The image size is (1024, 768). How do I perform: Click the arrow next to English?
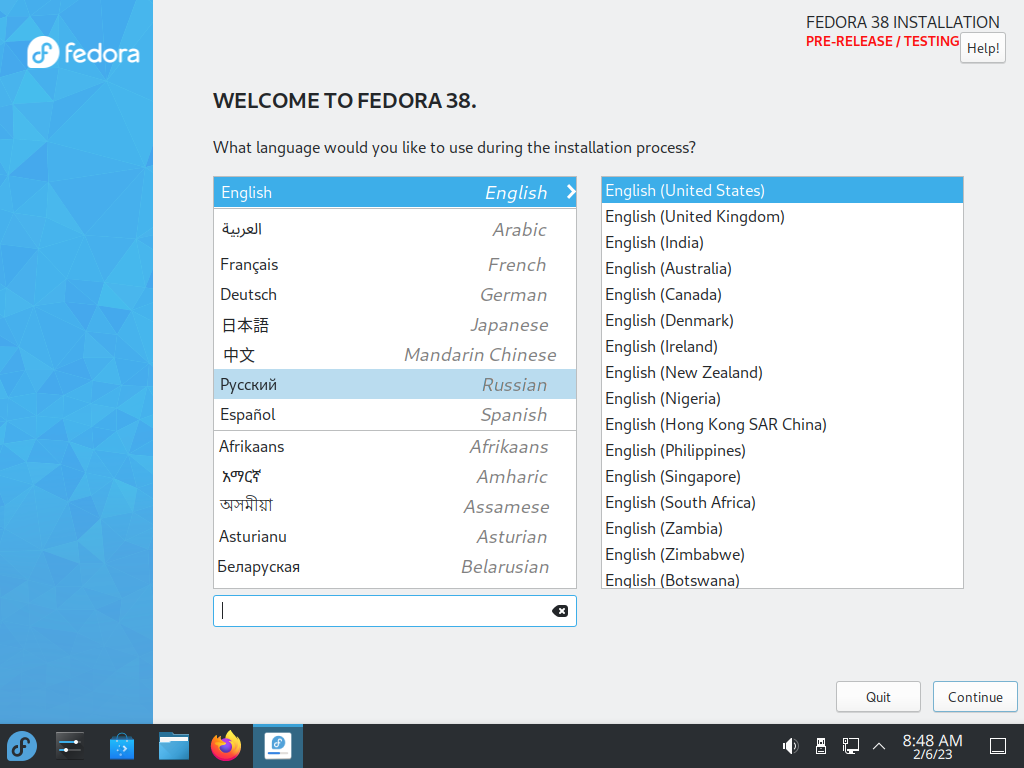coord(571,192)
